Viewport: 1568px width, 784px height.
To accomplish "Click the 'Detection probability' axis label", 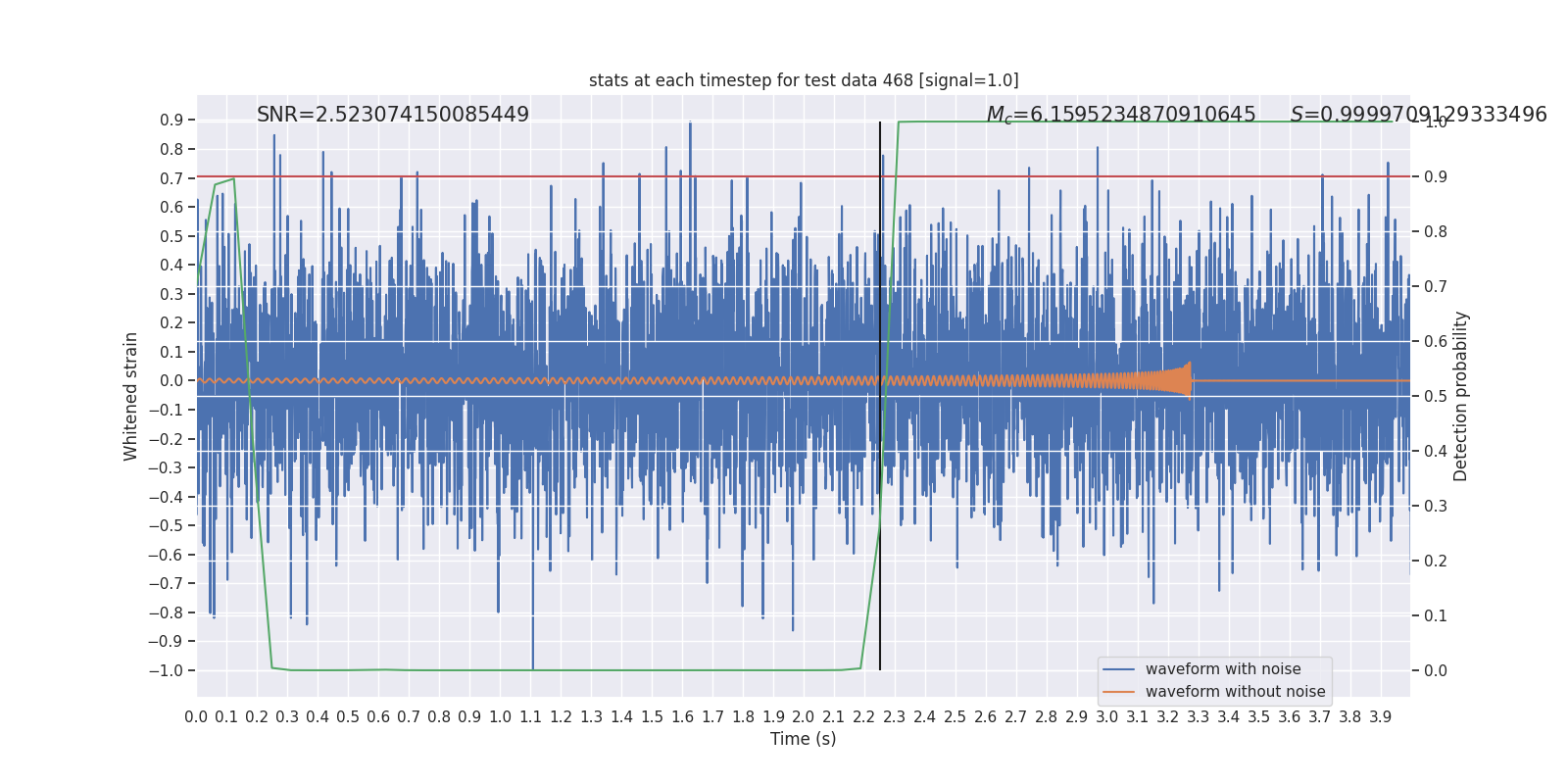I will [x=1461, y=396].
